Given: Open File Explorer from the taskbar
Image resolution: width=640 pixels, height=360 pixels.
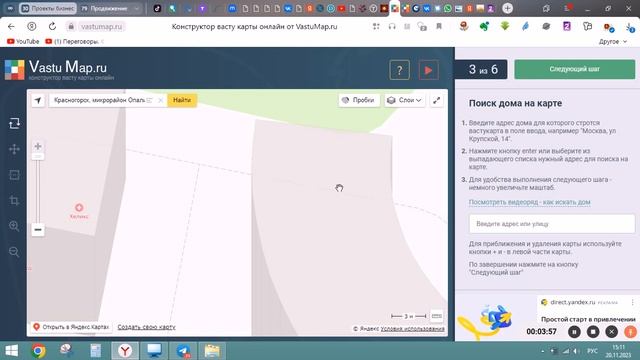Looking at the screenshot, I should click(212, 351).
